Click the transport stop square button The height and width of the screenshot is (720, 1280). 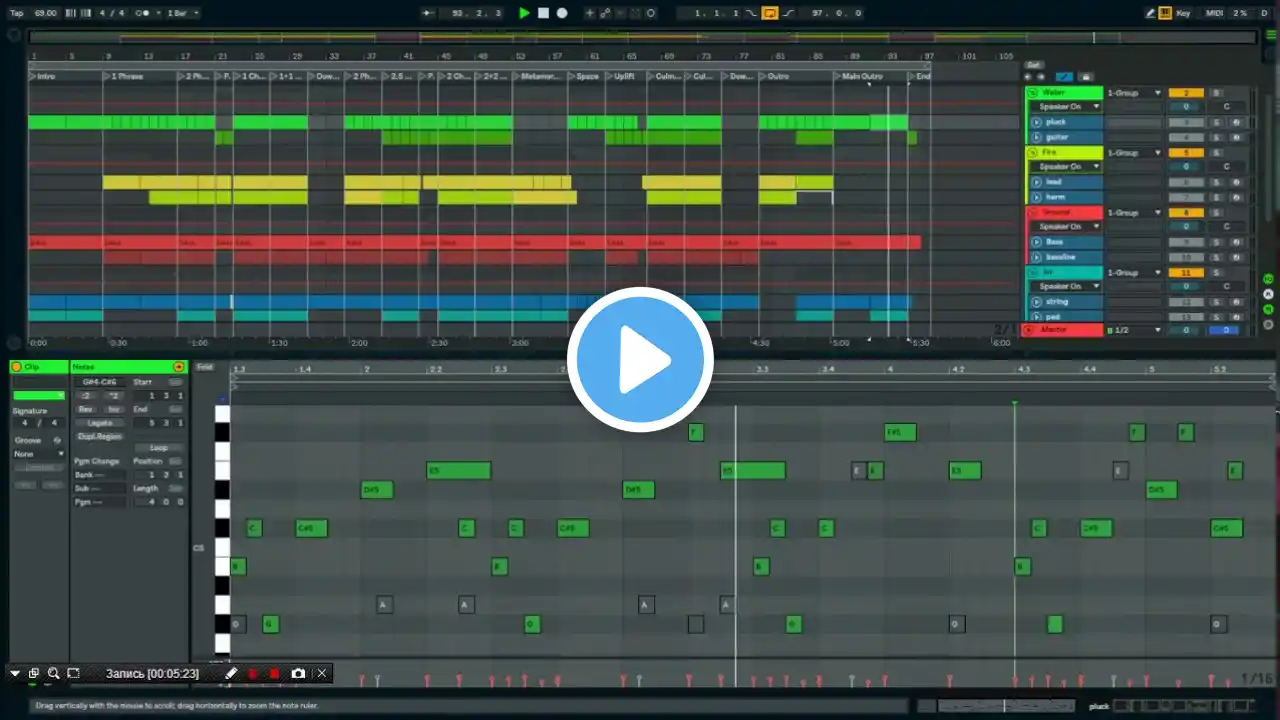[543, 13]
